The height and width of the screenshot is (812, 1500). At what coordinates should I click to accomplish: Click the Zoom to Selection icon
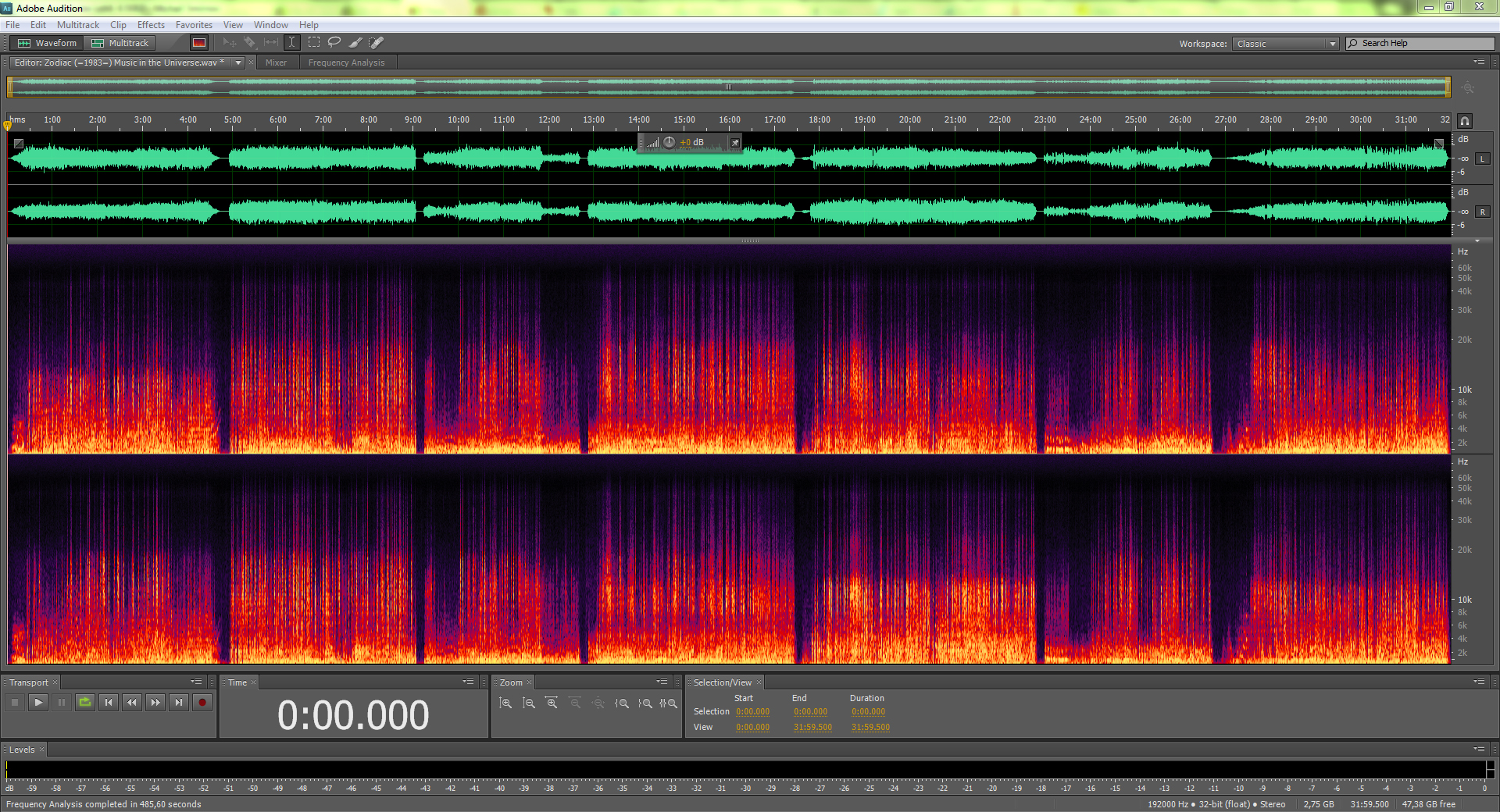[x=668, y=703]
